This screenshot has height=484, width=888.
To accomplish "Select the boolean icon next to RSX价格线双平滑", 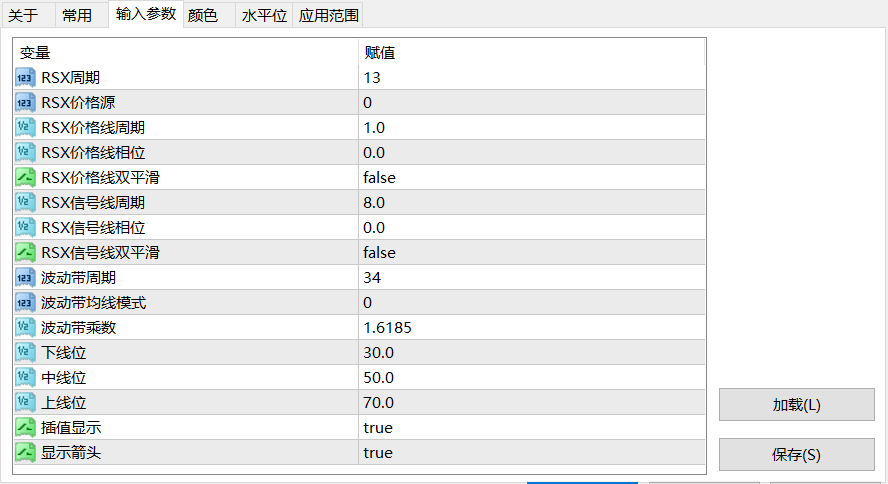I will click(x=25, y=178).
